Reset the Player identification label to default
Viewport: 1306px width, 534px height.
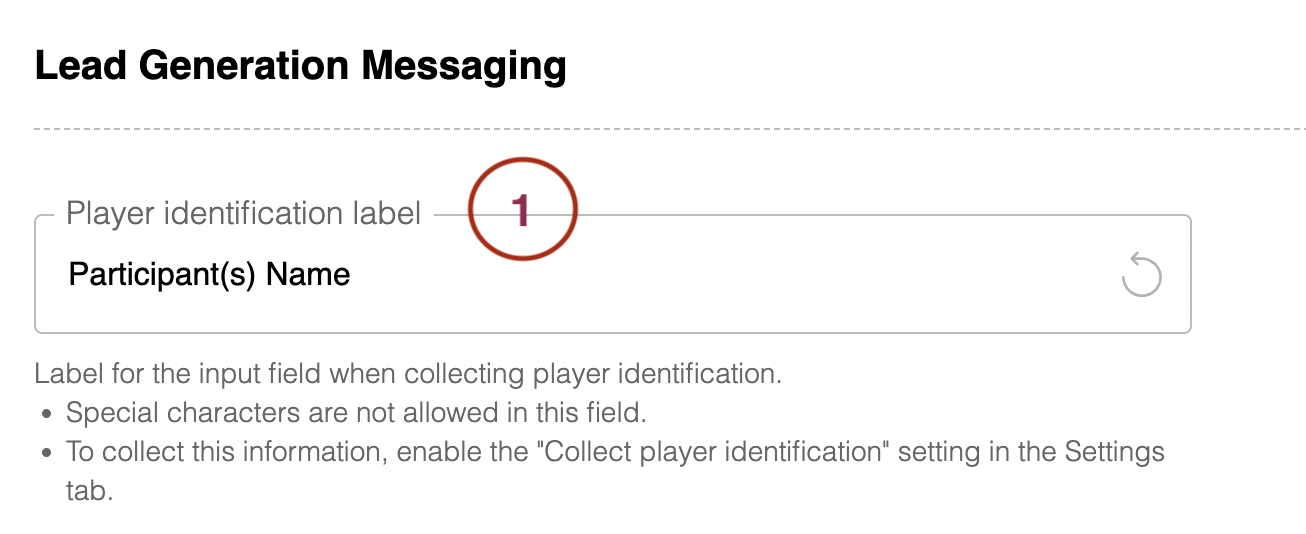point(1141,275)
